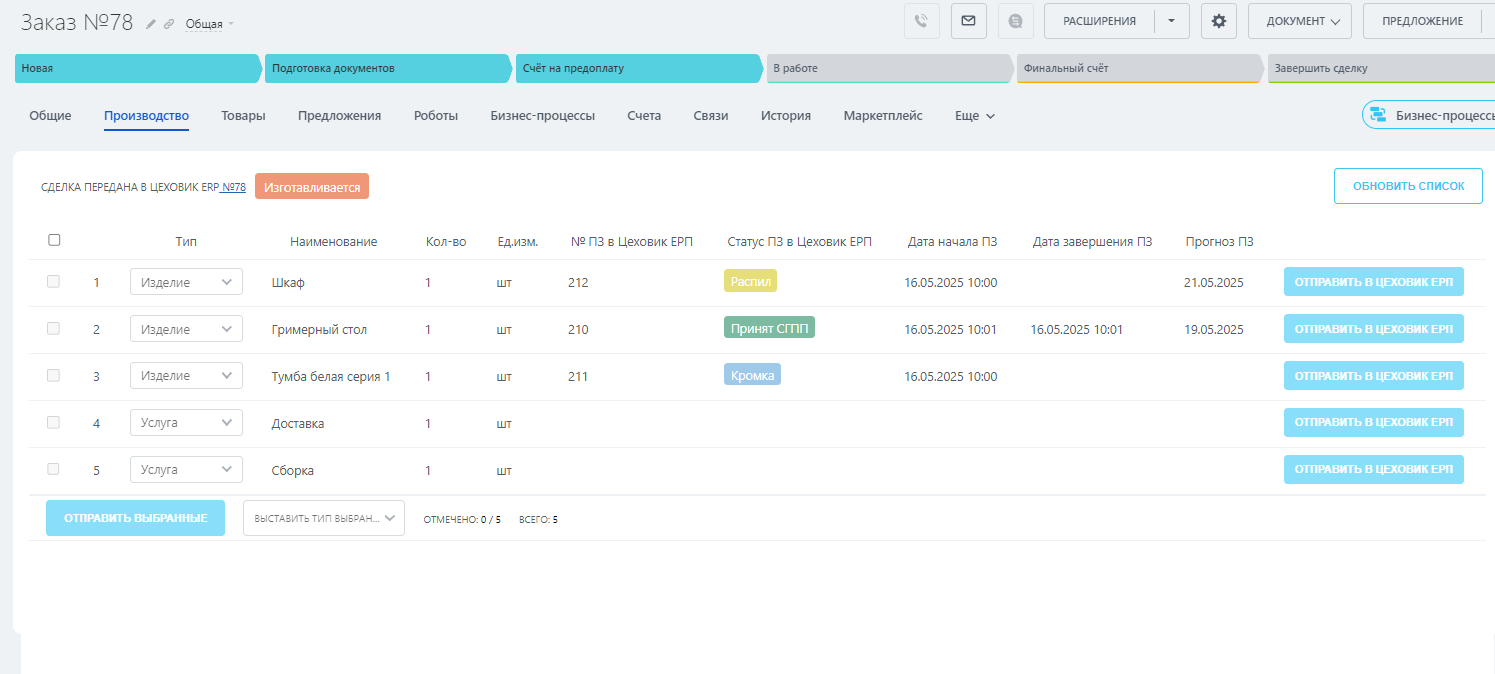Open settings with the gear icon
Image resolution: width=1495 pixels, height=674 pixels.
click(1218, 21)
